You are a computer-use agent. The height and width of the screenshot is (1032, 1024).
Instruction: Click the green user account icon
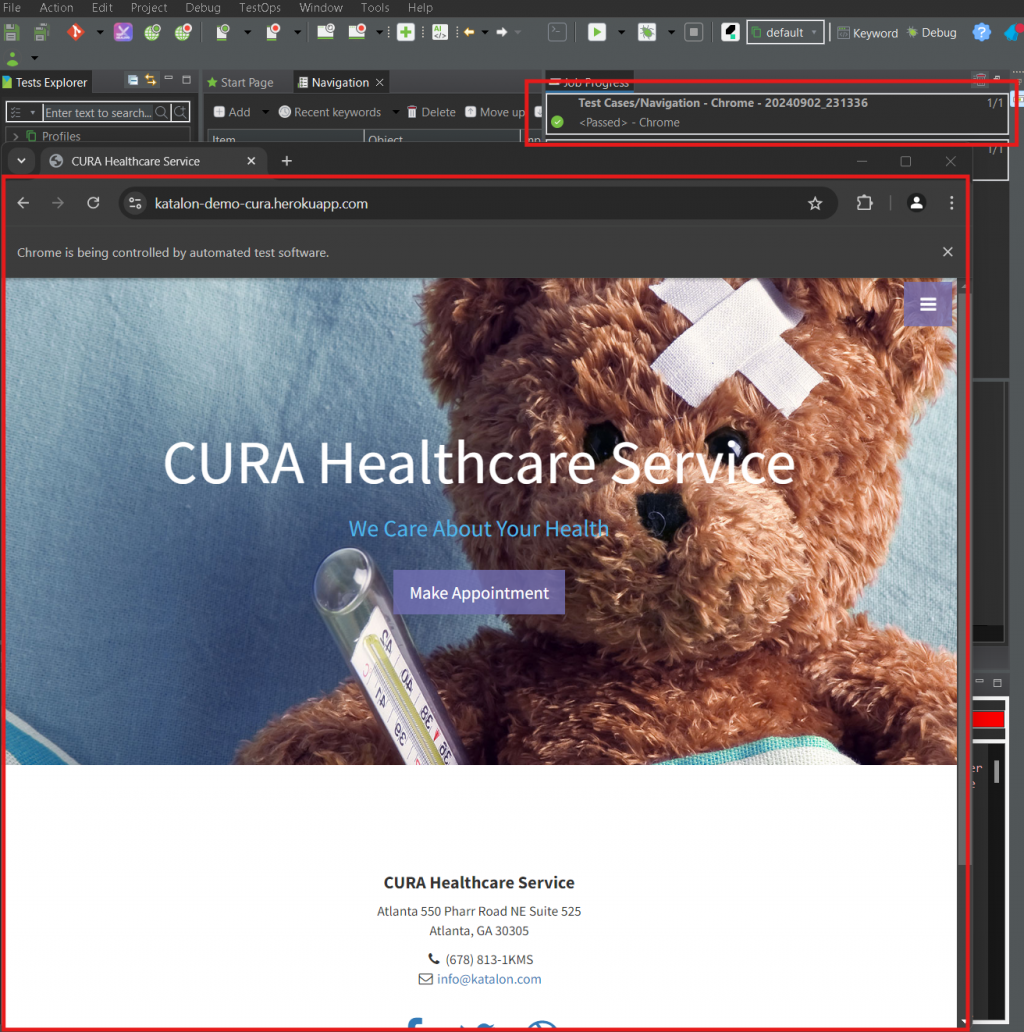12,59
